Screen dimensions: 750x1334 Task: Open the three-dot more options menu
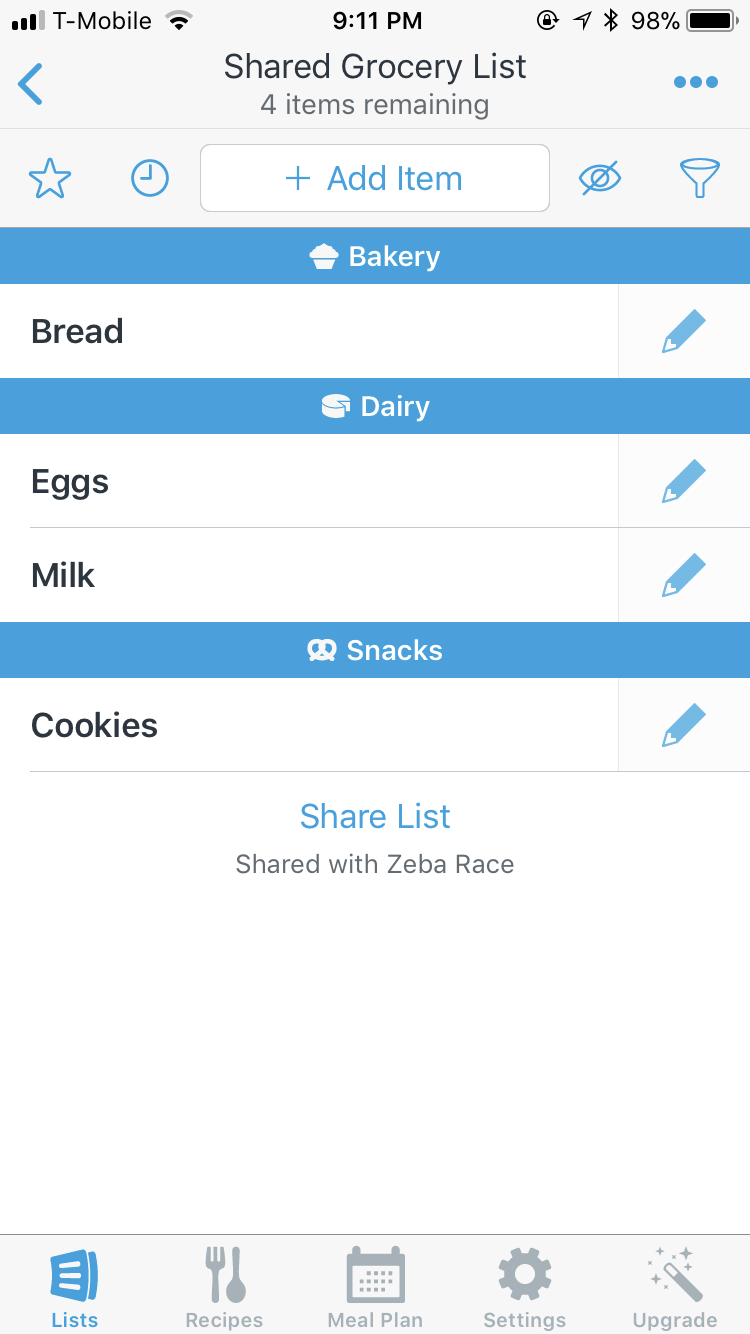[x=696, y=82]
